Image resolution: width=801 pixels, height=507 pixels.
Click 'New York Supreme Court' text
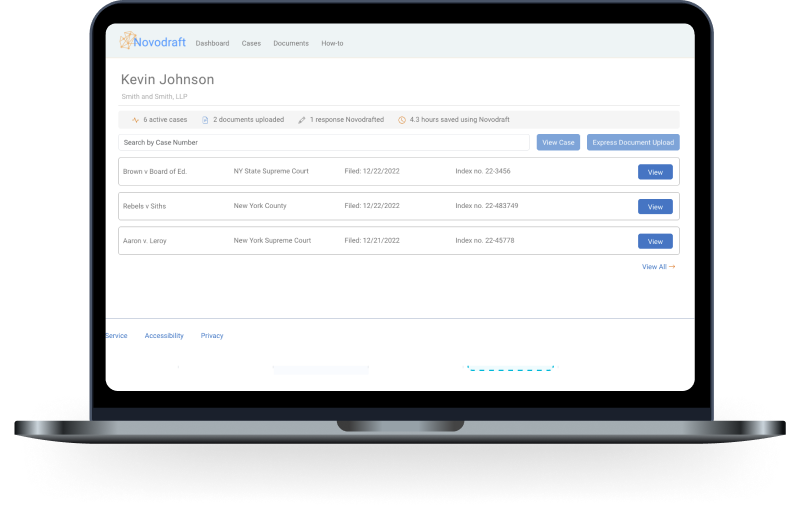(272, 241)
